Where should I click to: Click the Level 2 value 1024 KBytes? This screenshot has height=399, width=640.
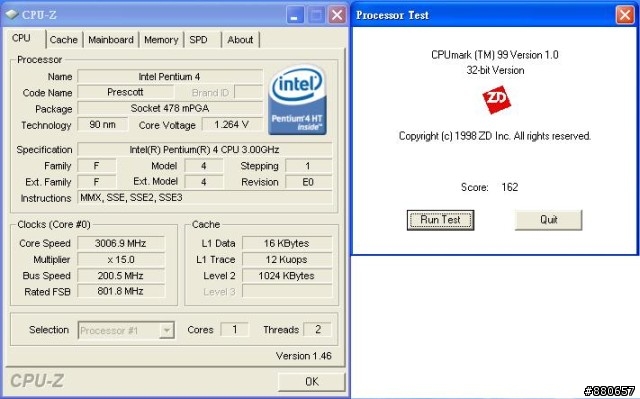click(287, 276)
